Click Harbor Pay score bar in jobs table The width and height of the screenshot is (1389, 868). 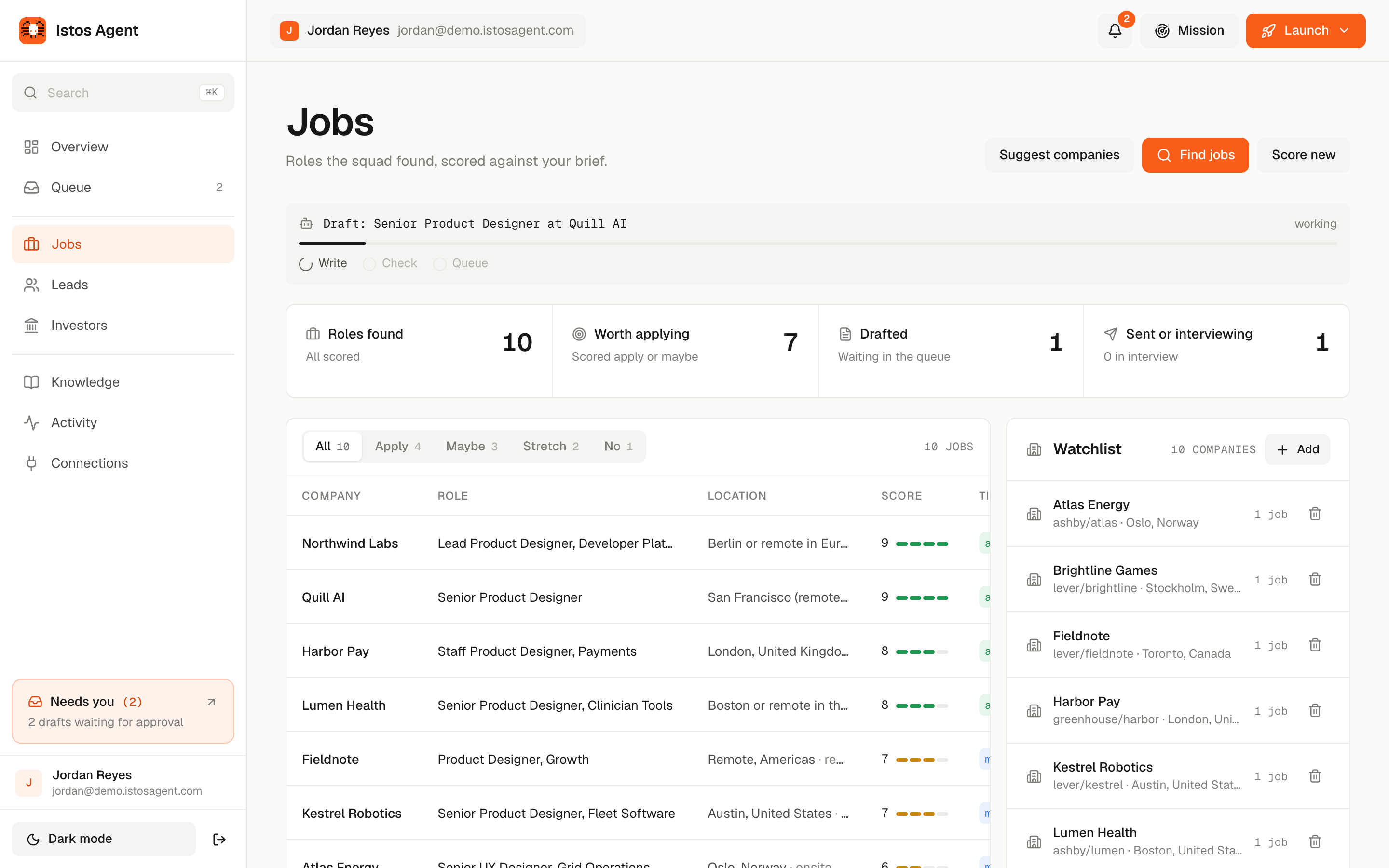coord(922,651)
